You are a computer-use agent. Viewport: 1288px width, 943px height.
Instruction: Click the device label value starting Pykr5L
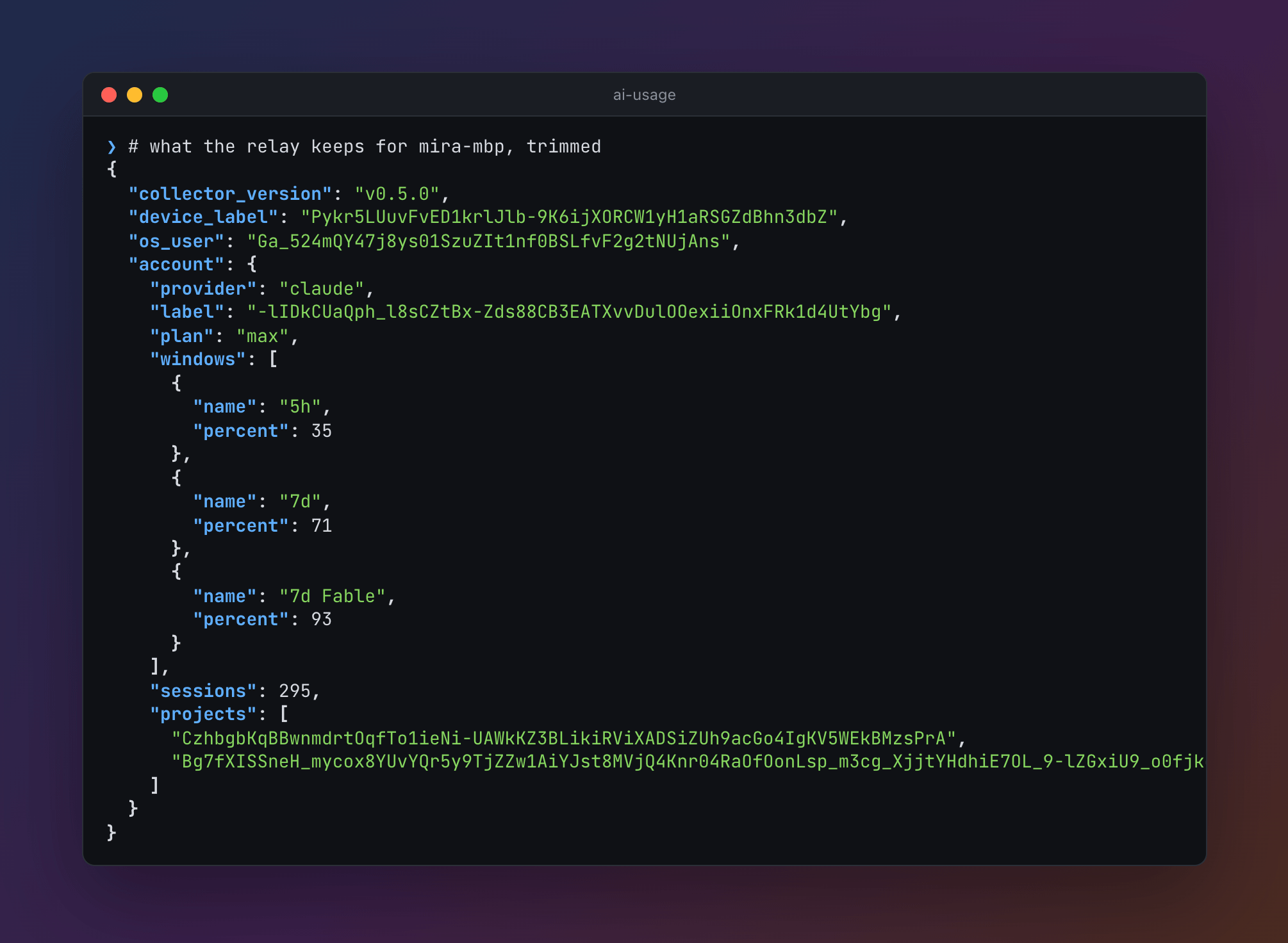coord(570,217)
